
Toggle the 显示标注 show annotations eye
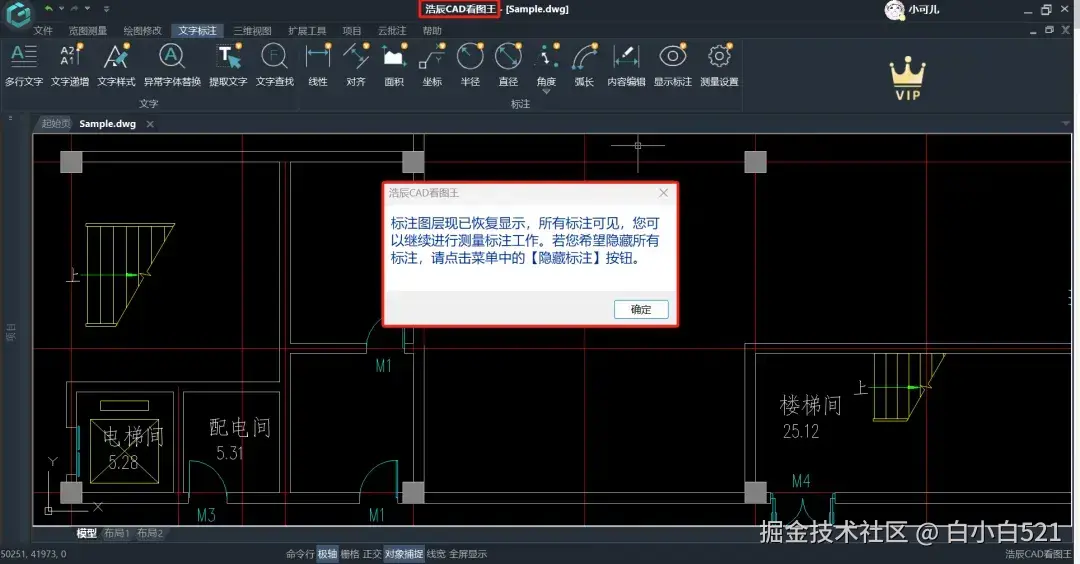pos(672,65)
